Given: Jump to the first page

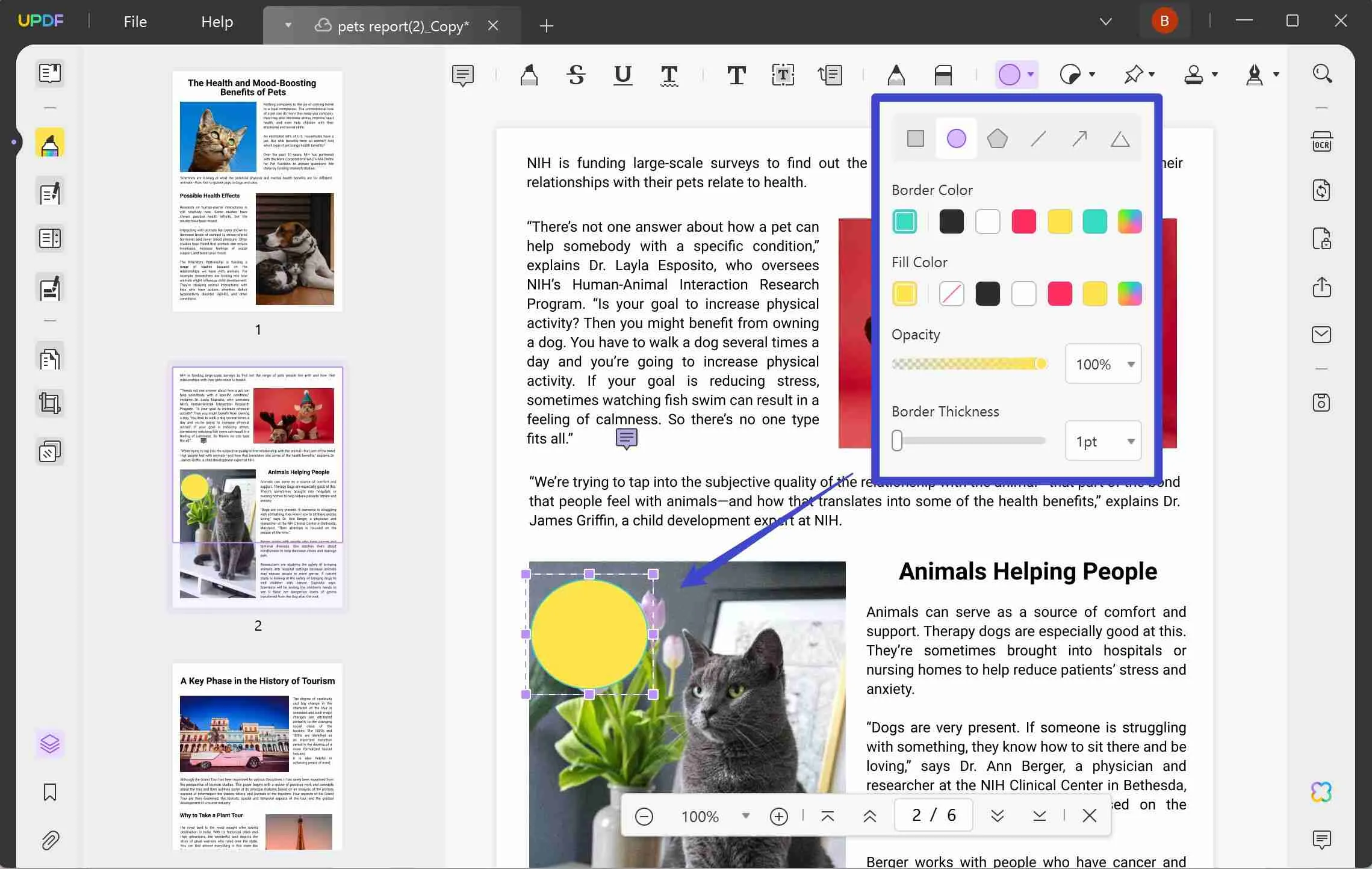Looking at the screenshot, I should click(x=828, y=816).
